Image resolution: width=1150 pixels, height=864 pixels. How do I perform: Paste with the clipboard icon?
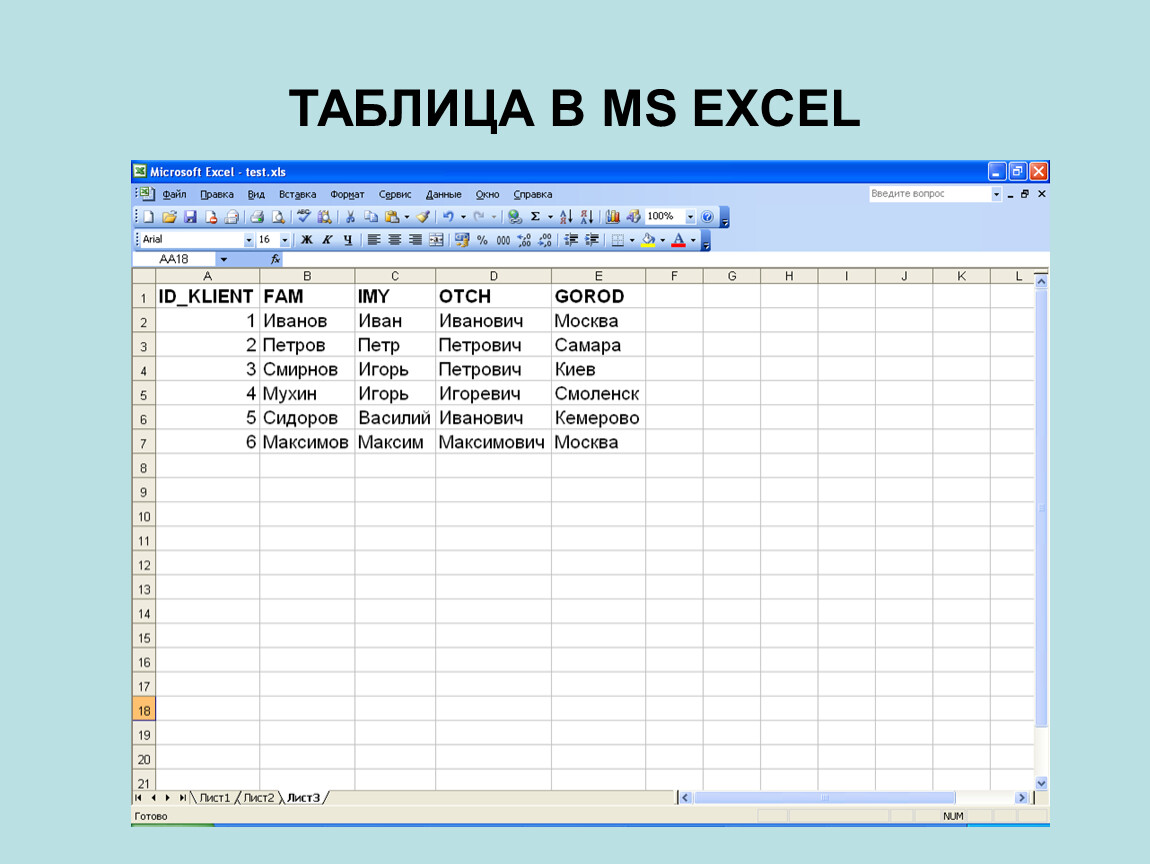(392, 217)
